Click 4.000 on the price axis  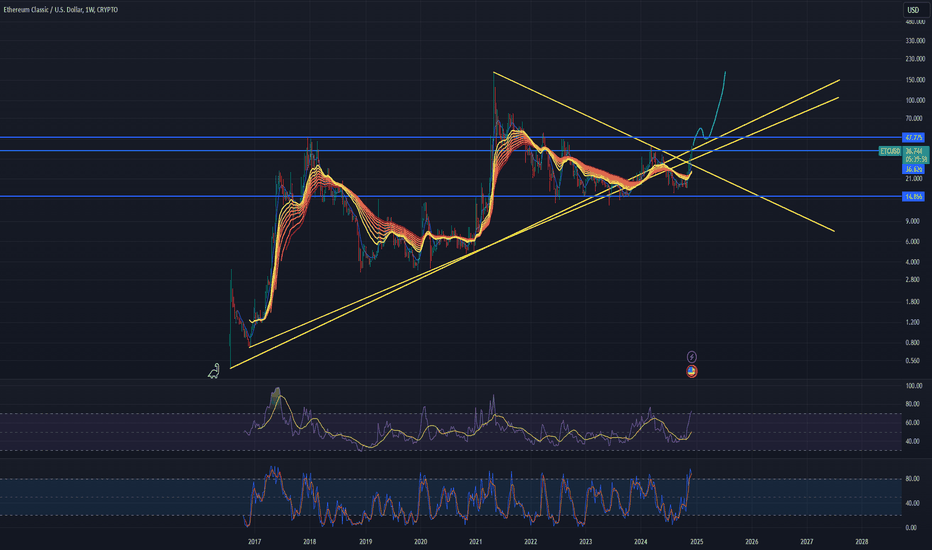[x=913, y=262]
